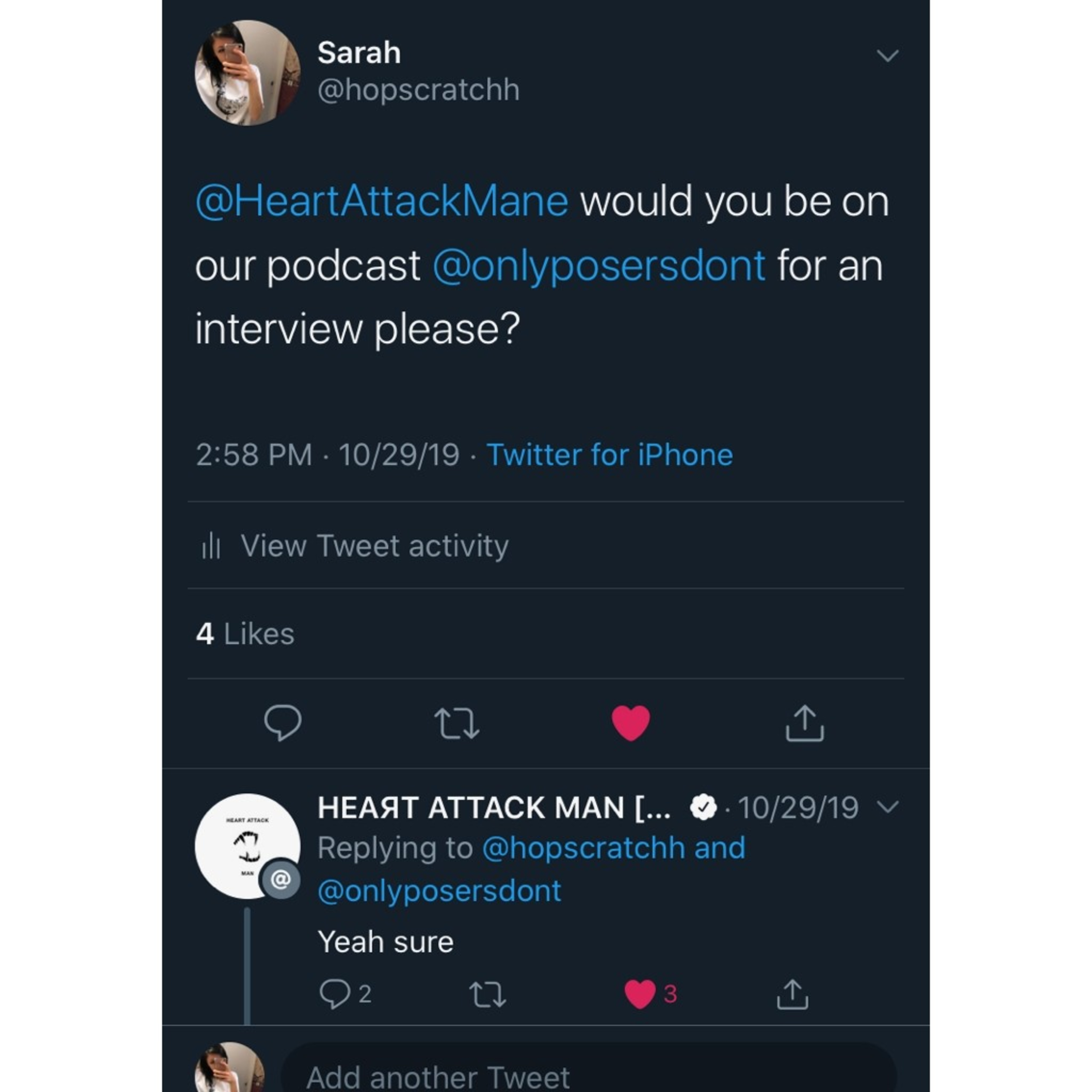1092x1092 pixels.
Task: Unlike Sarah's main tweet heart
Action: pos(631,723)
